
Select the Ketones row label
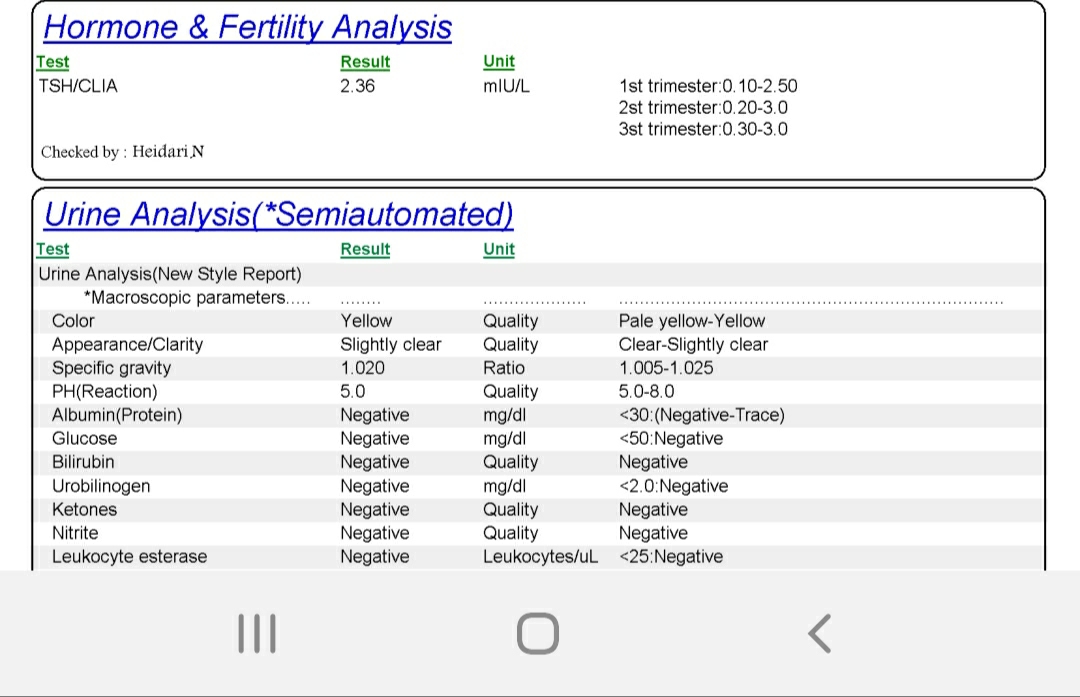click(x=85, y=510)
